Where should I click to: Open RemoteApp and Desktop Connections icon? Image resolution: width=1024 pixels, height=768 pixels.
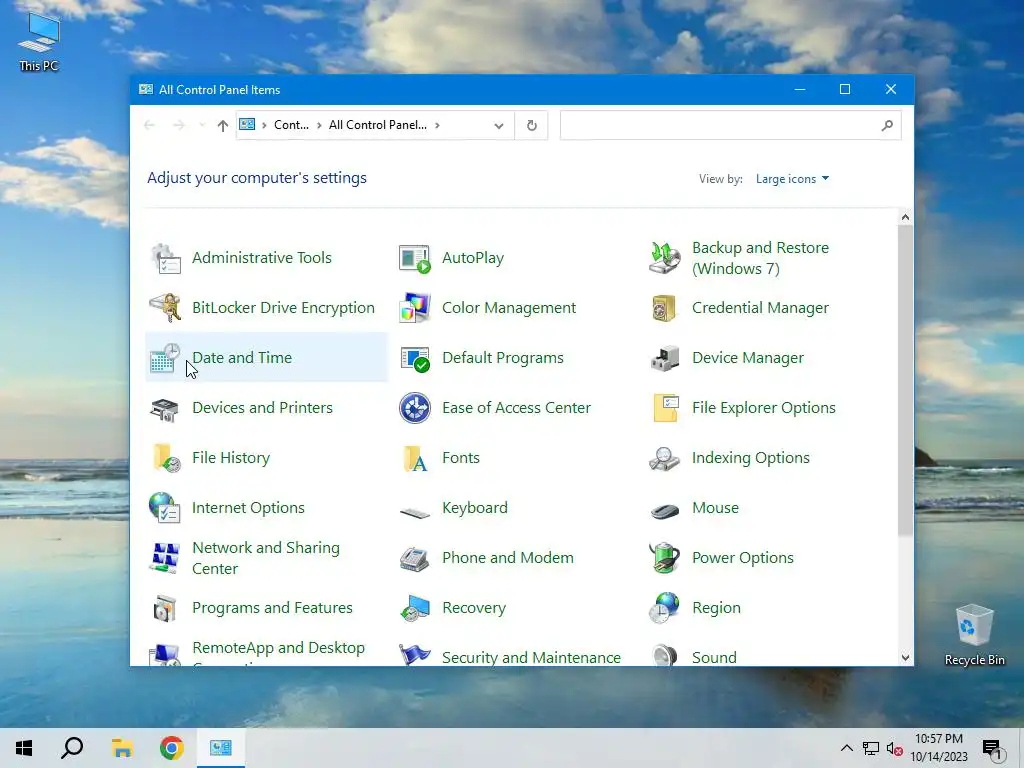[x=165, y=654]
